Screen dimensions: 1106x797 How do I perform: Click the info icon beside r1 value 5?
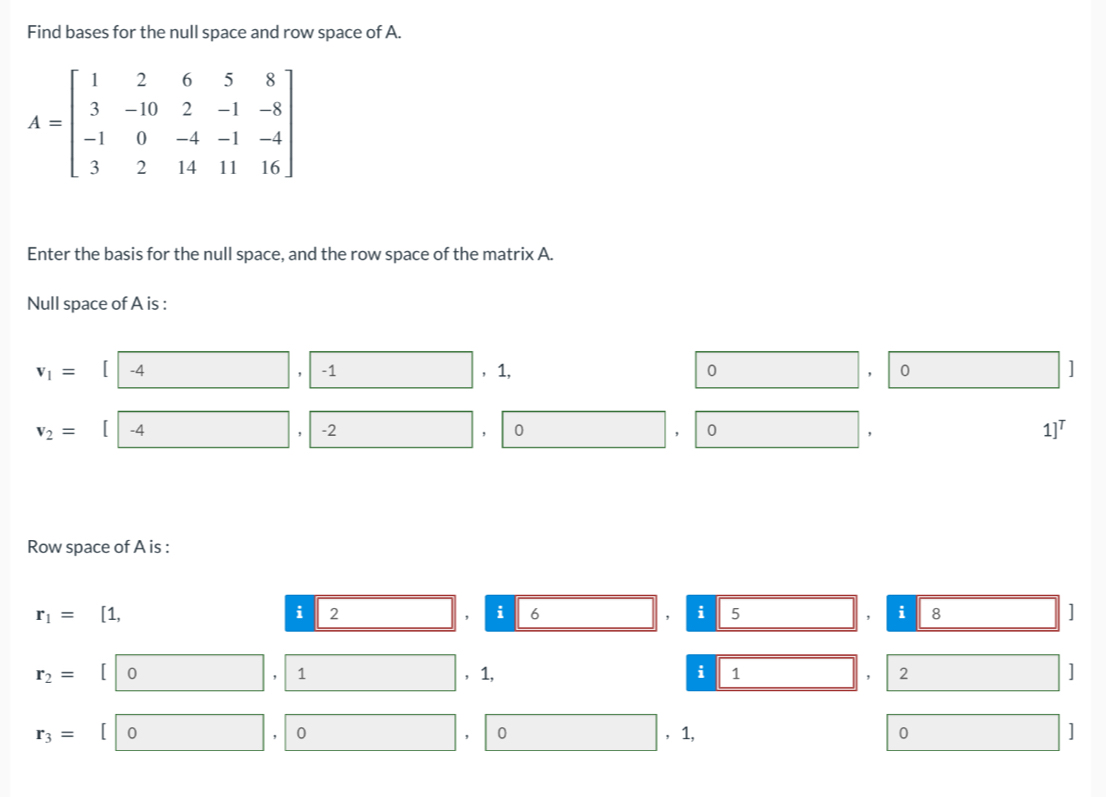700,613
